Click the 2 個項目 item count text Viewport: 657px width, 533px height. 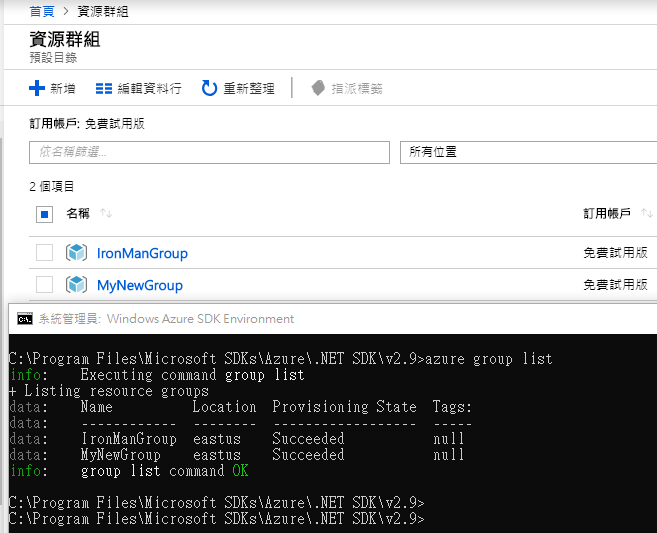[x=52, y=186]
